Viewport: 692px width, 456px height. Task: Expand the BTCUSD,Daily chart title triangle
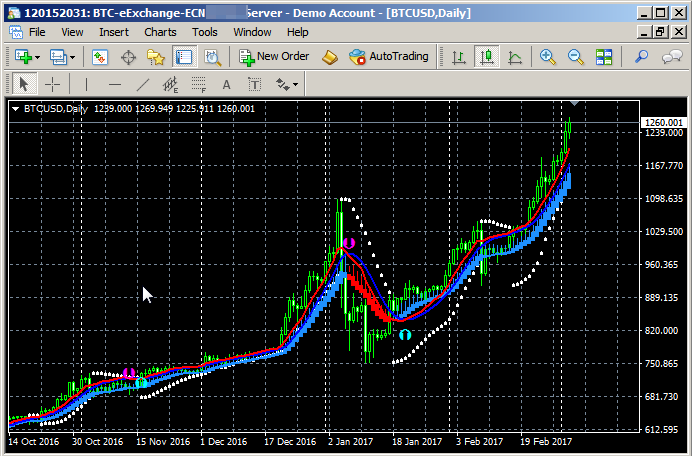tap(15, 109)
